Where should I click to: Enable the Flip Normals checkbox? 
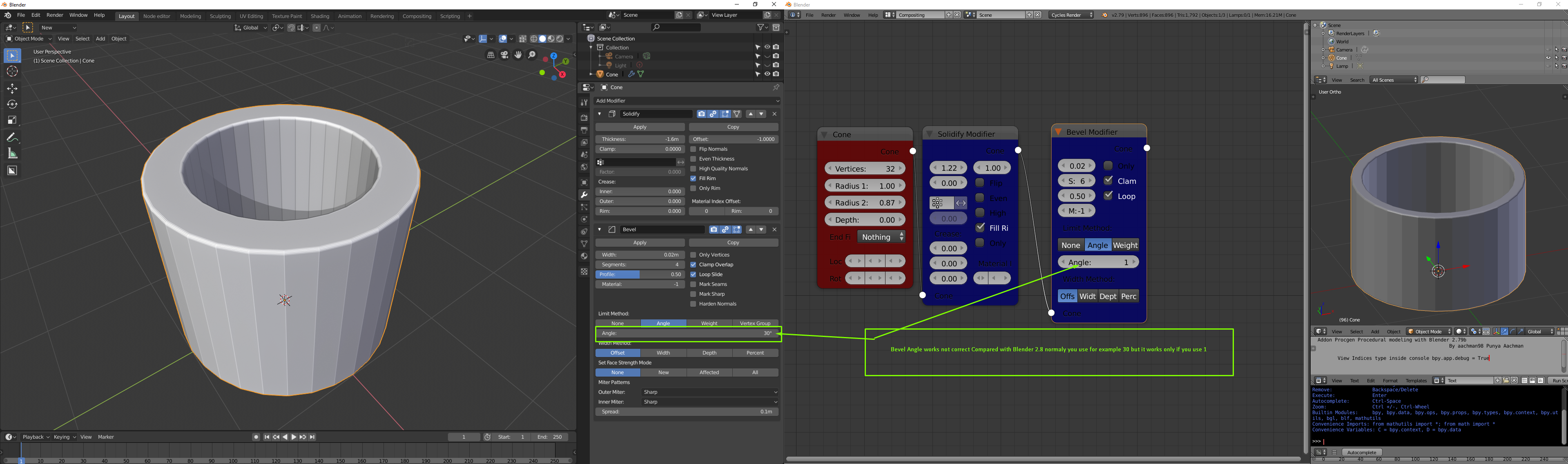[693, 149]
